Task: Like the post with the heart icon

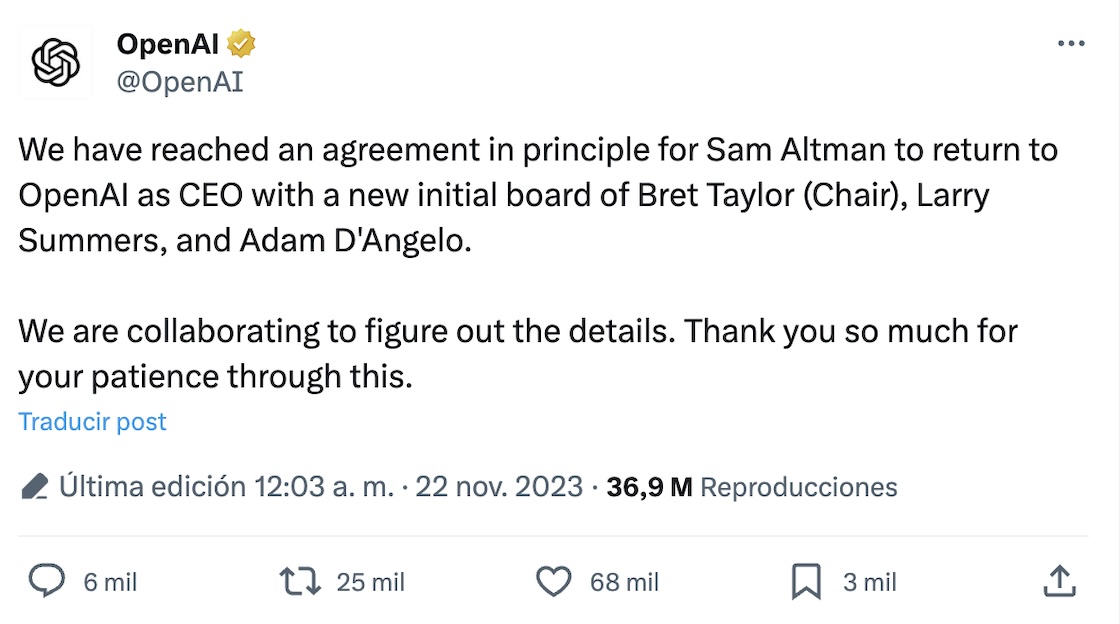Action: [x=553, y=581]
